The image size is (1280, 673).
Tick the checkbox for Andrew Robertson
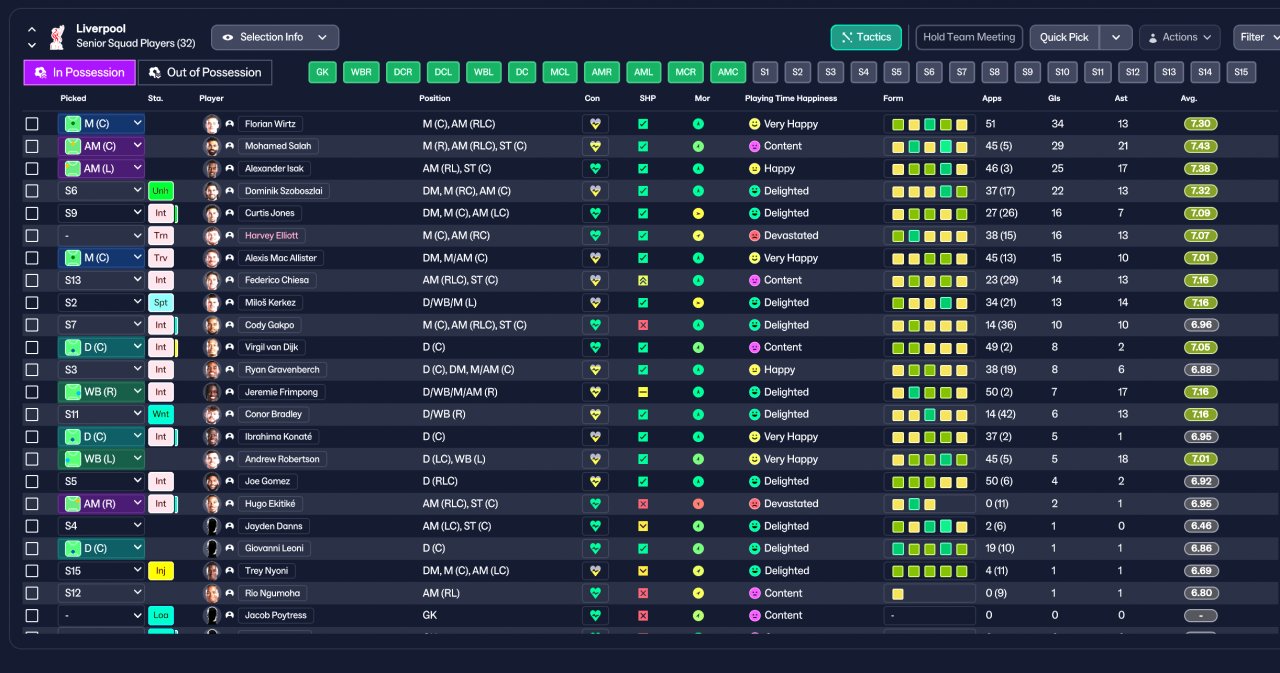coord(32,459)
